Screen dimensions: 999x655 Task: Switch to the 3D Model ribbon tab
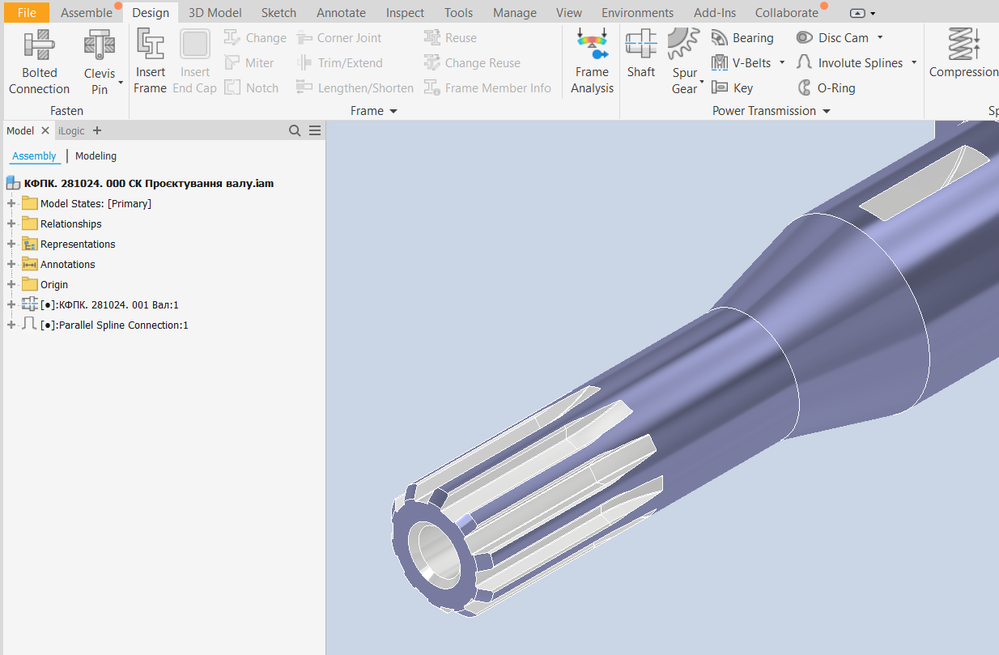pos(215,13)
